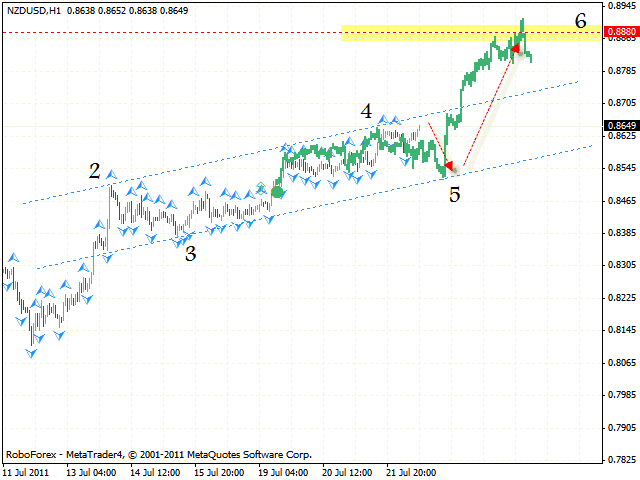Click the red arrowhead inside the yellow zone
640x480 pixels.
[516, 47]
